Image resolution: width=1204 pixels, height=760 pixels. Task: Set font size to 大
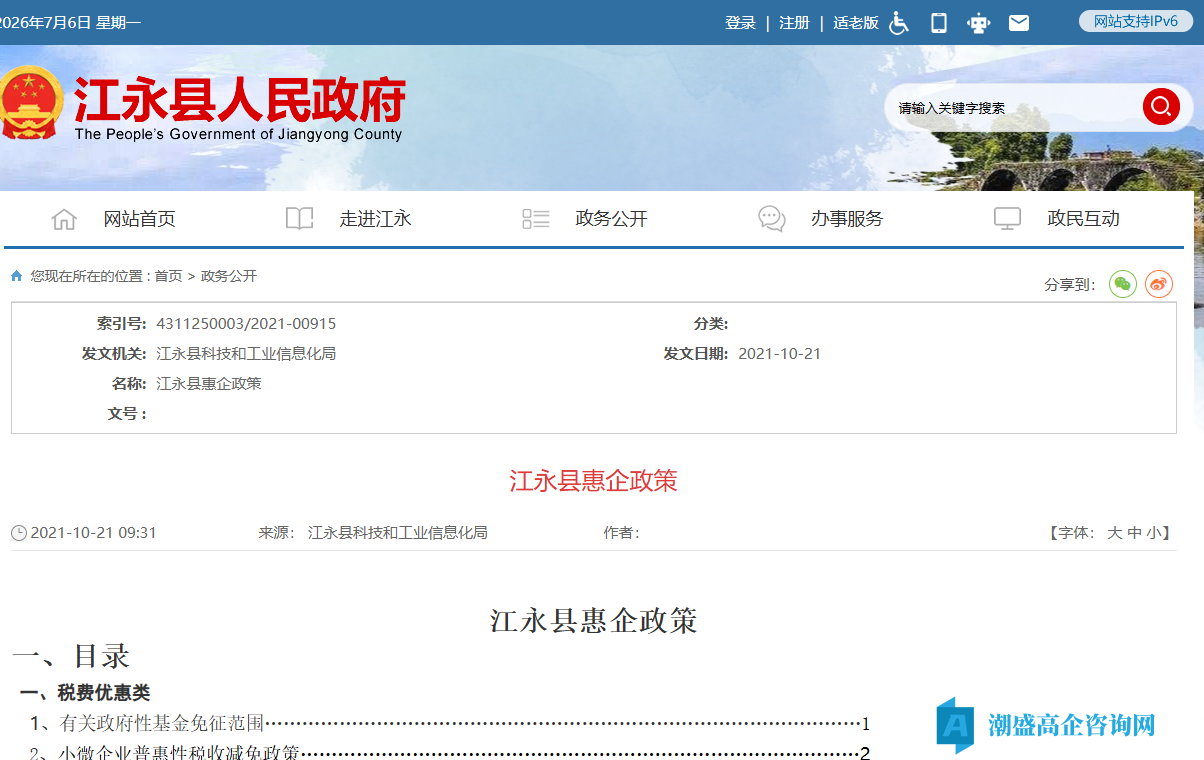[1114, 533]
